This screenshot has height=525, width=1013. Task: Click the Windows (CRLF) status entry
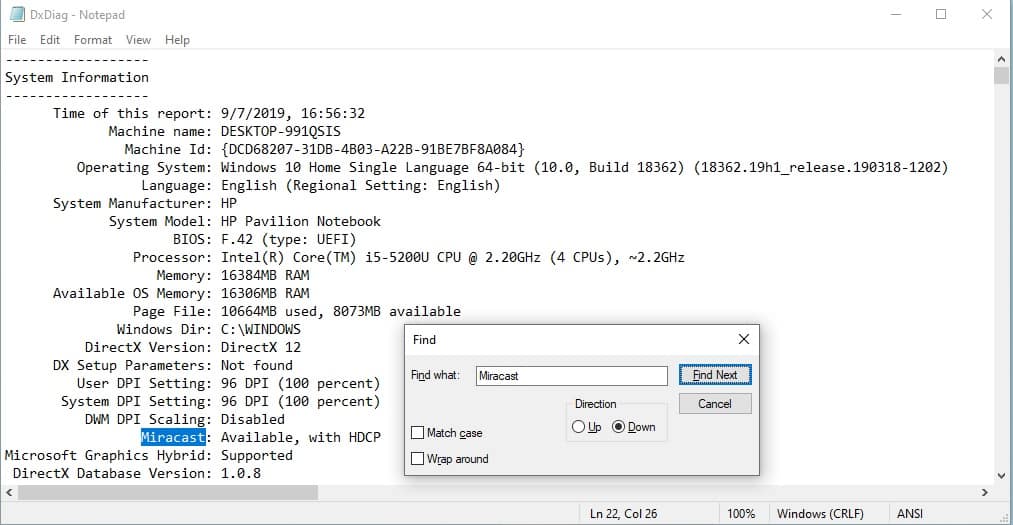[x=820, y=514]
